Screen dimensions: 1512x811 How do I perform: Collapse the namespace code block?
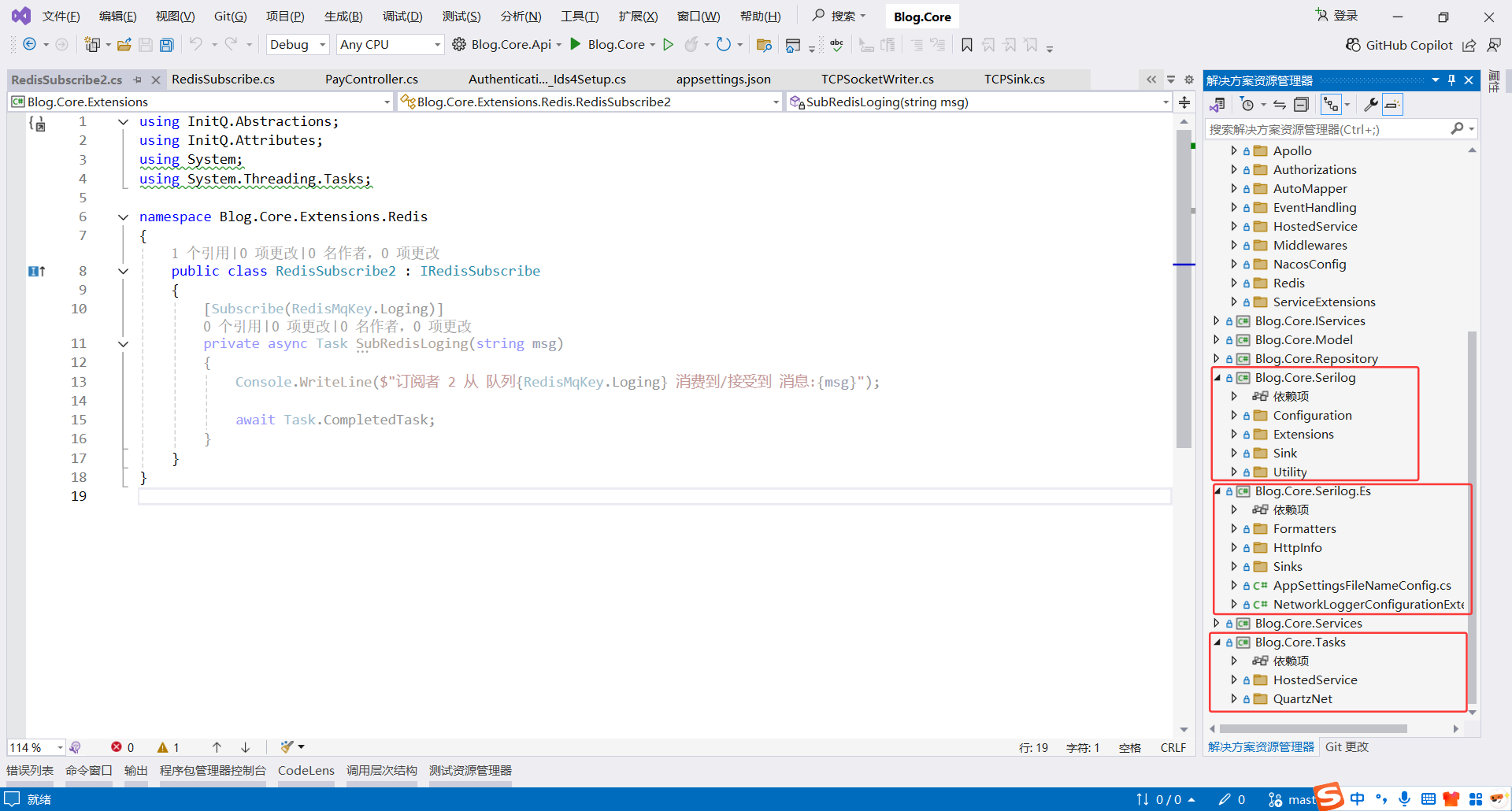[123, 217]
